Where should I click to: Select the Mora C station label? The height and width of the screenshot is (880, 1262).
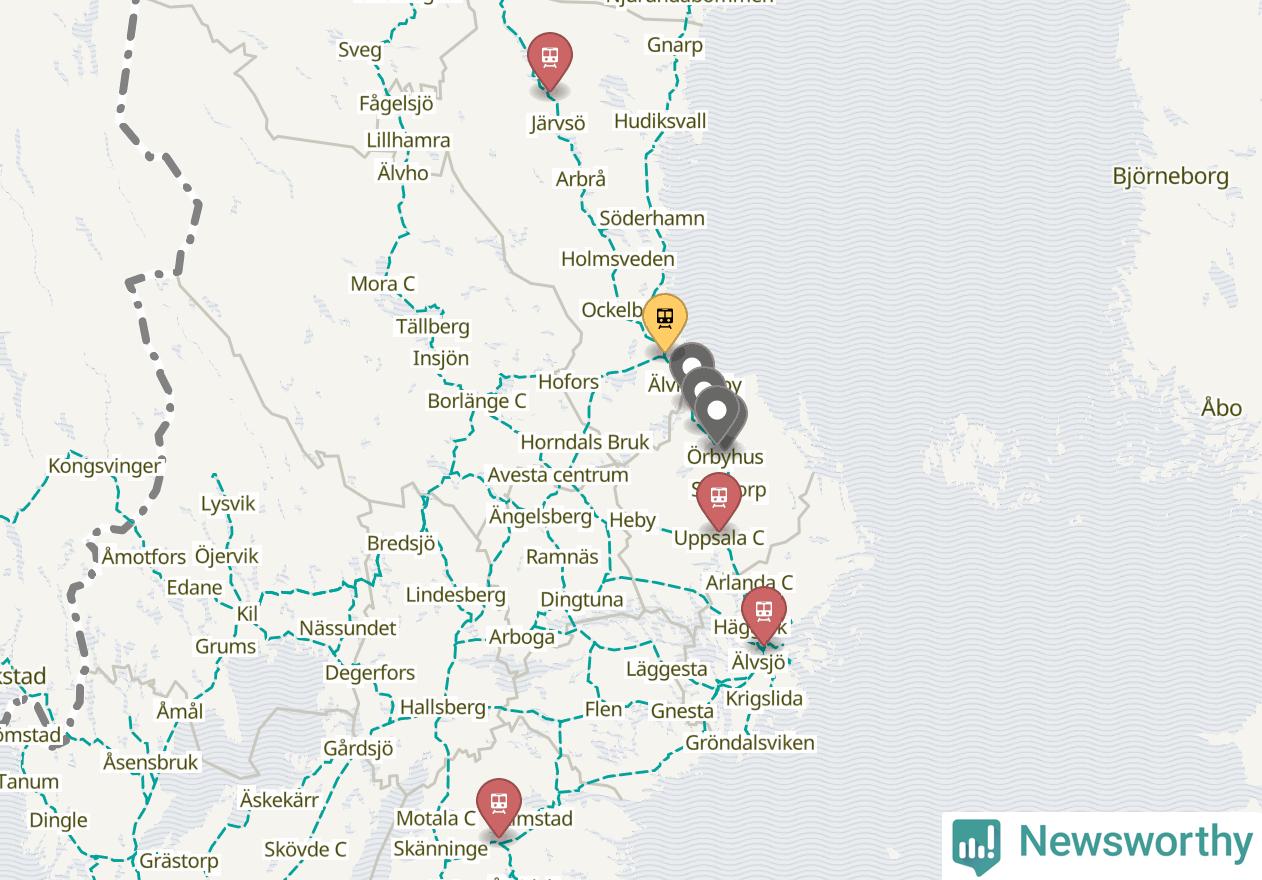pyautogui.click(x=382, y=284)
